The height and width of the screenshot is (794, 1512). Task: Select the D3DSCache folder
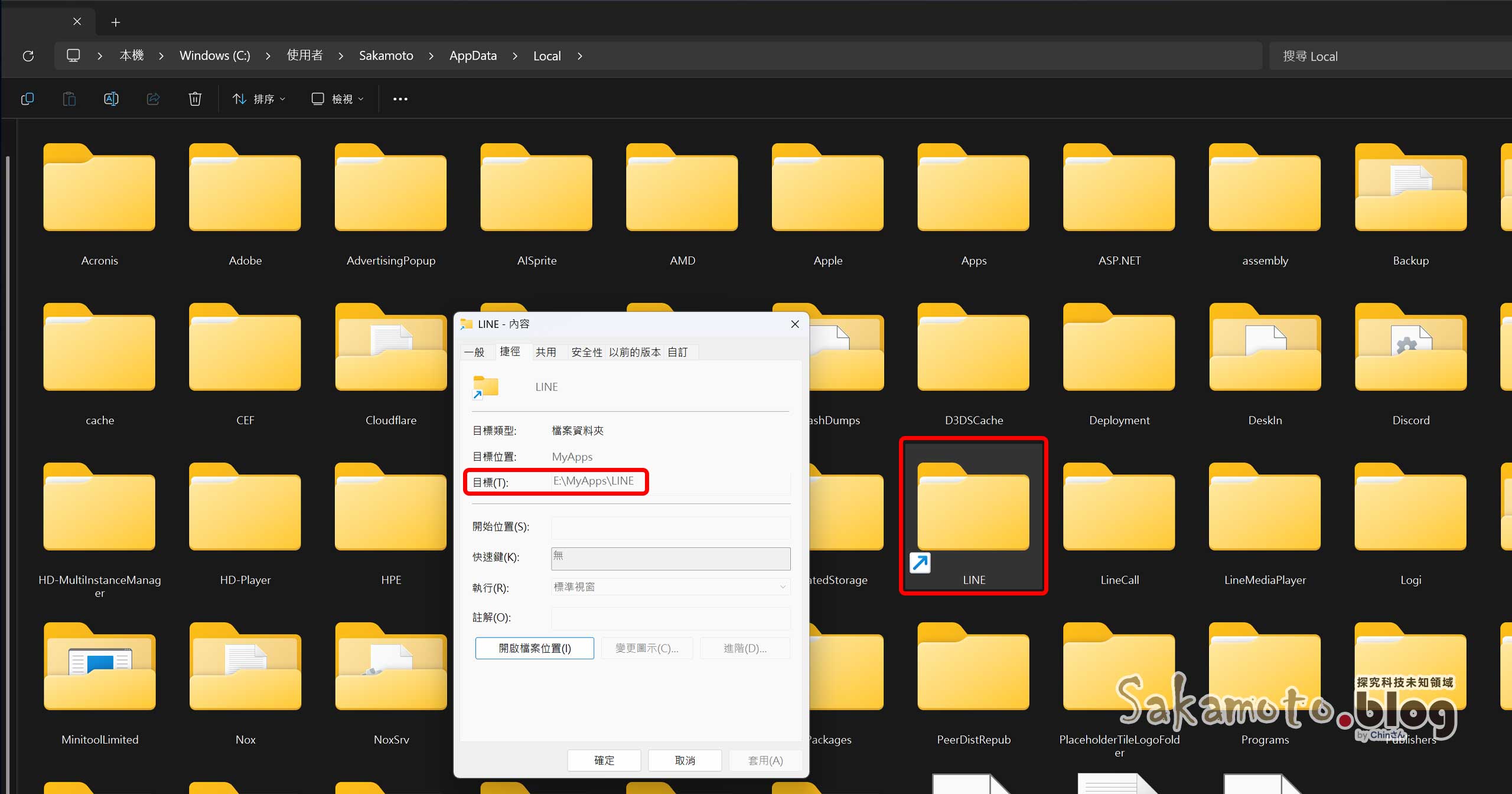click(x=973, y=364)
